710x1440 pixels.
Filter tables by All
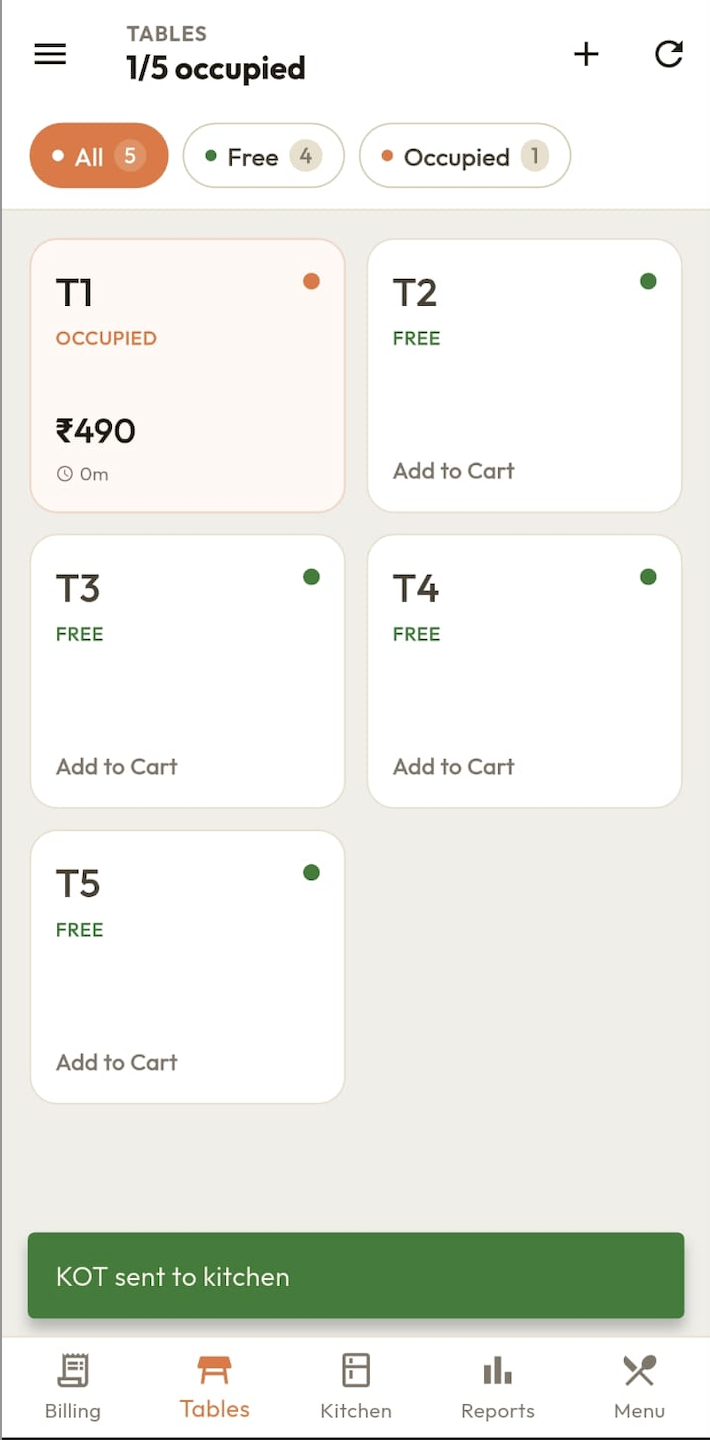pyautogui.click(x=99, y=156)
